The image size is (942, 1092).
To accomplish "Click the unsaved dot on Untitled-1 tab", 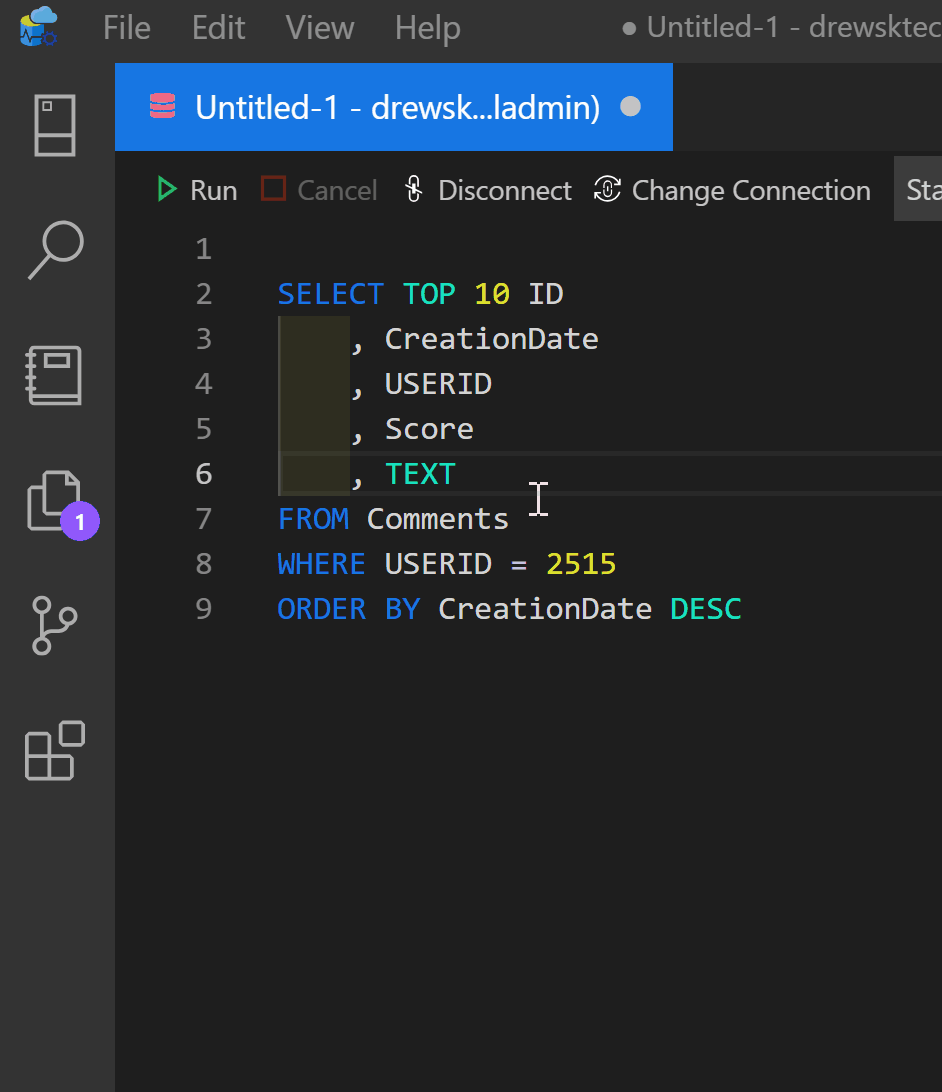I will (x=631, y=107).
